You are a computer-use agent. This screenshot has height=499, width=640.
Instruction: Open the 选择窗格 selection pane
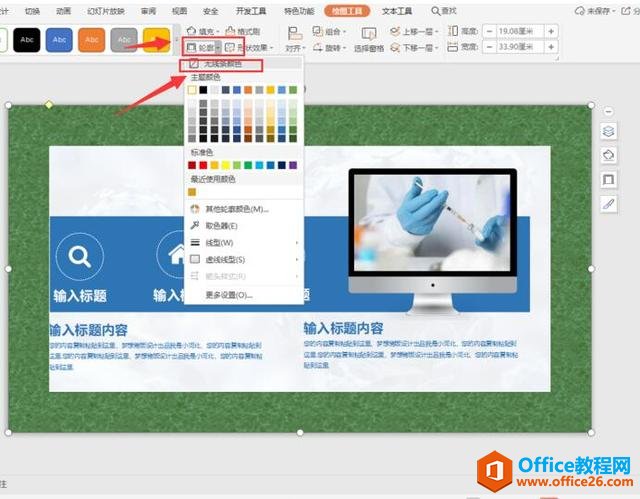(369, 40)
